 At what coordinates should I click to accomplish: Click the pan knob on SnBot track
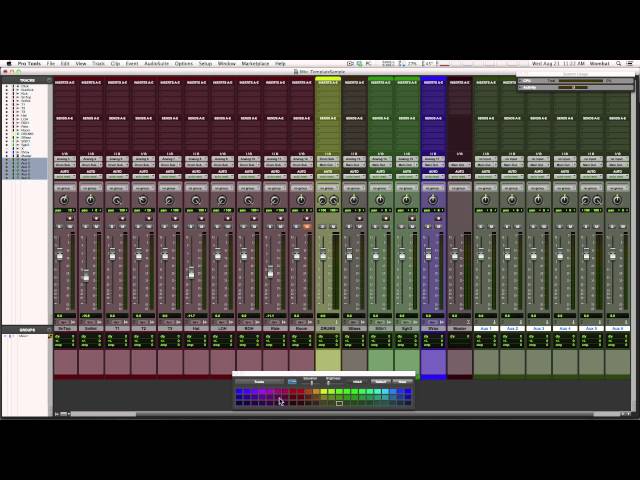click(x=91, y=200)
